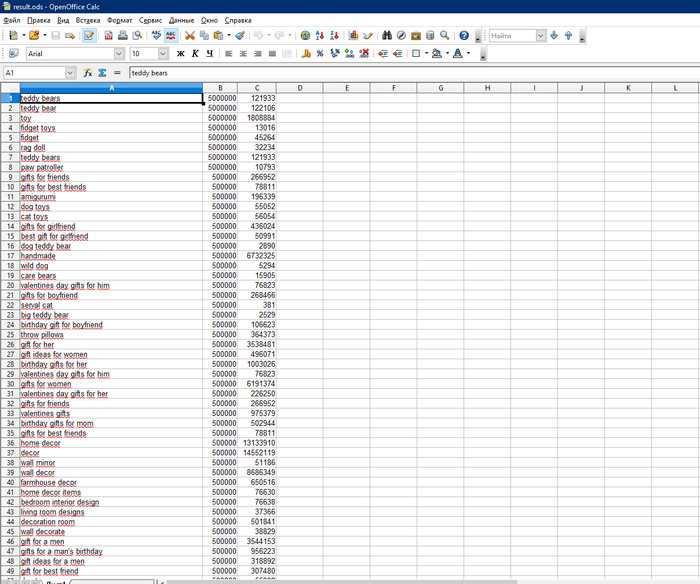Toggle Edit File mode button
Viewport: 700px width, 584px height.
pos(90,35)
